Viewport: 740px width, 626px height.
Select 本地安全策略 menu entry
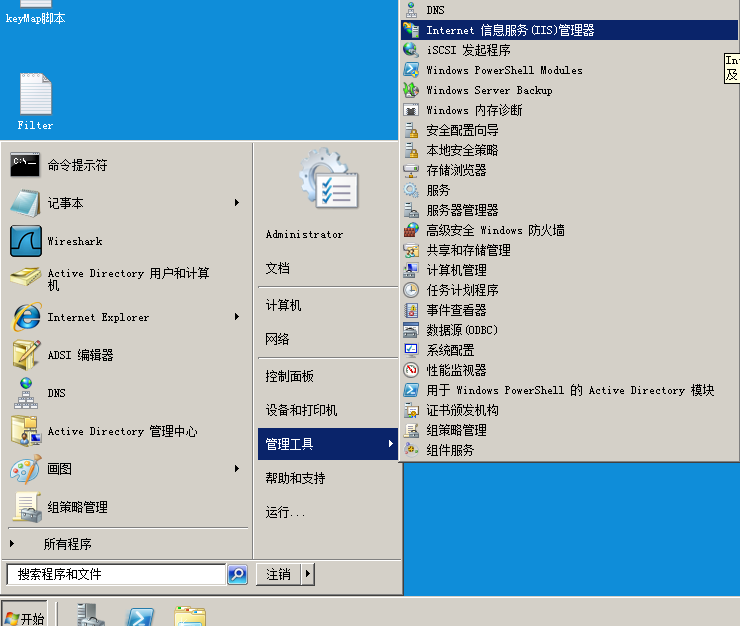(x=569, y=150)
